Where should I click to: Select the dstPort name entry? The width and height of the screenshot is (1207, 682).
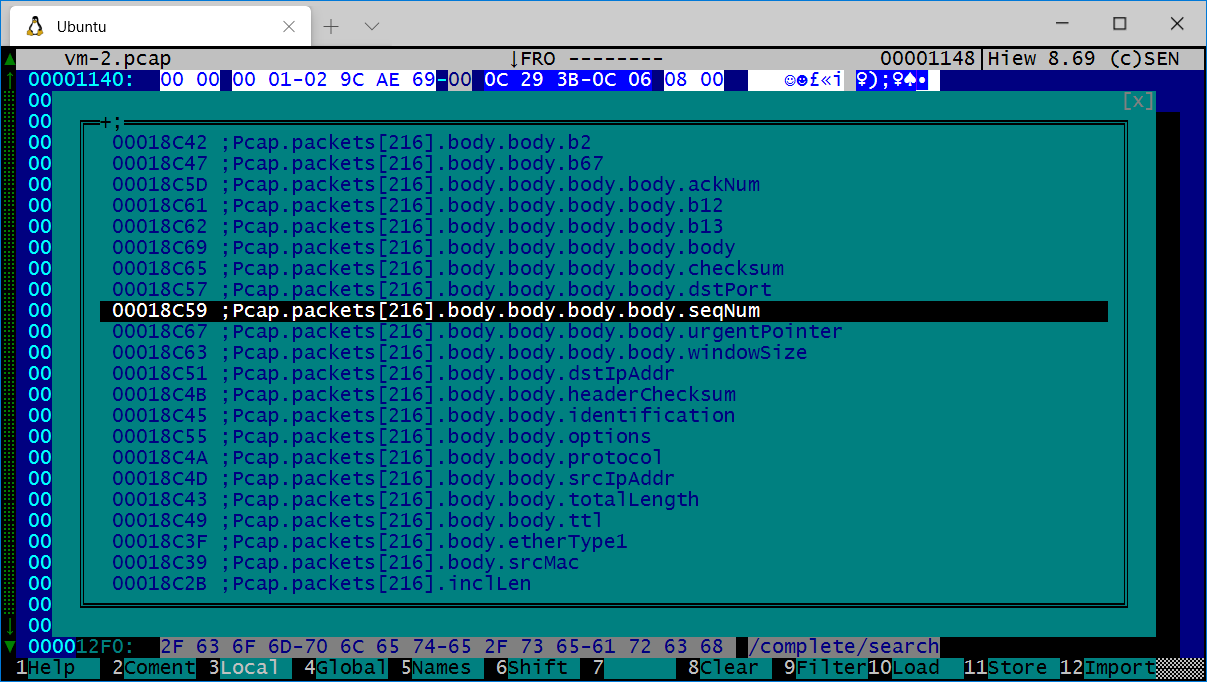pyautogui.click(x=604, y=289)
